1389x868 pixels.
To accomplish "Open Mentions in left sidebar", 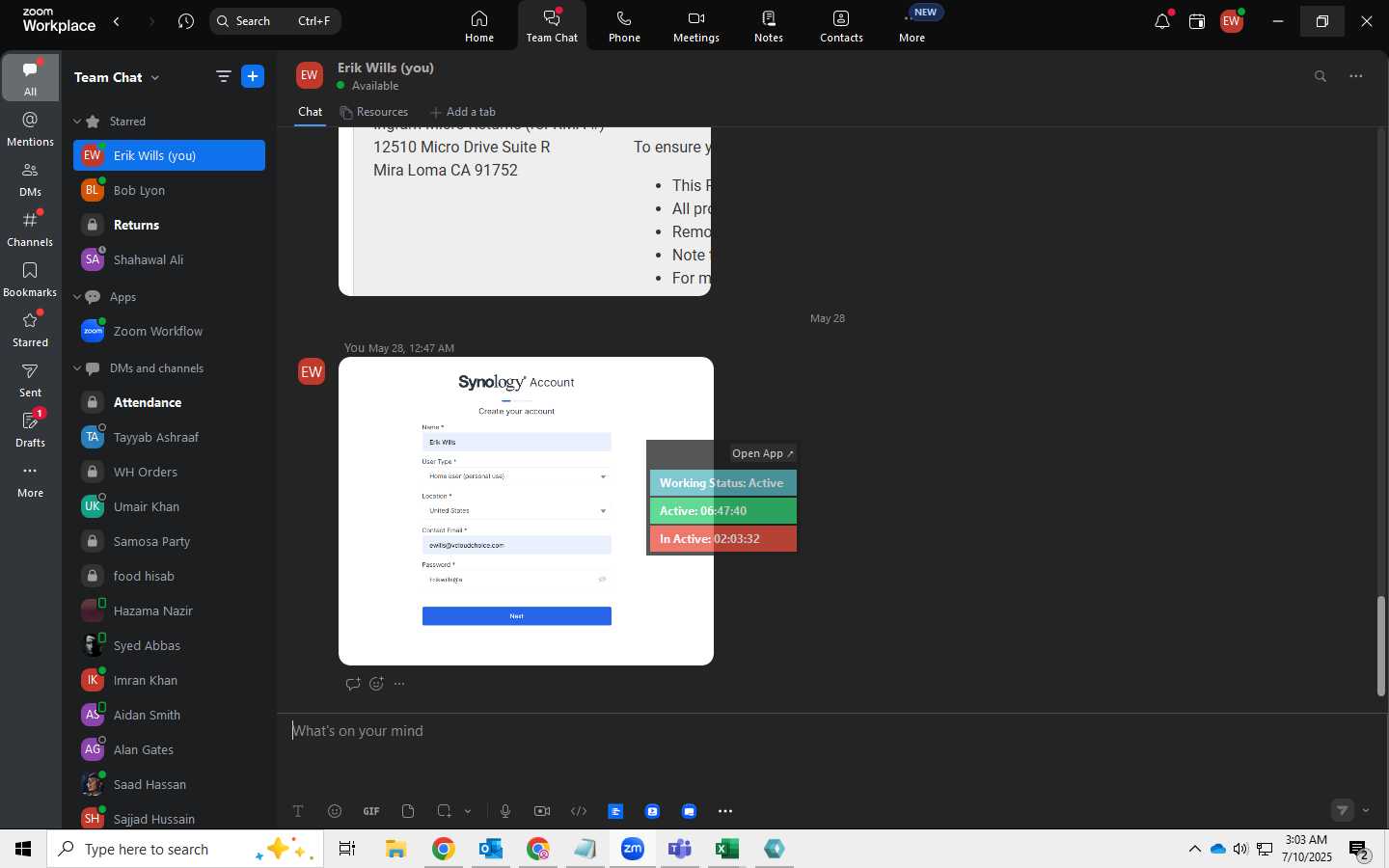I will (x=30, y=128).
